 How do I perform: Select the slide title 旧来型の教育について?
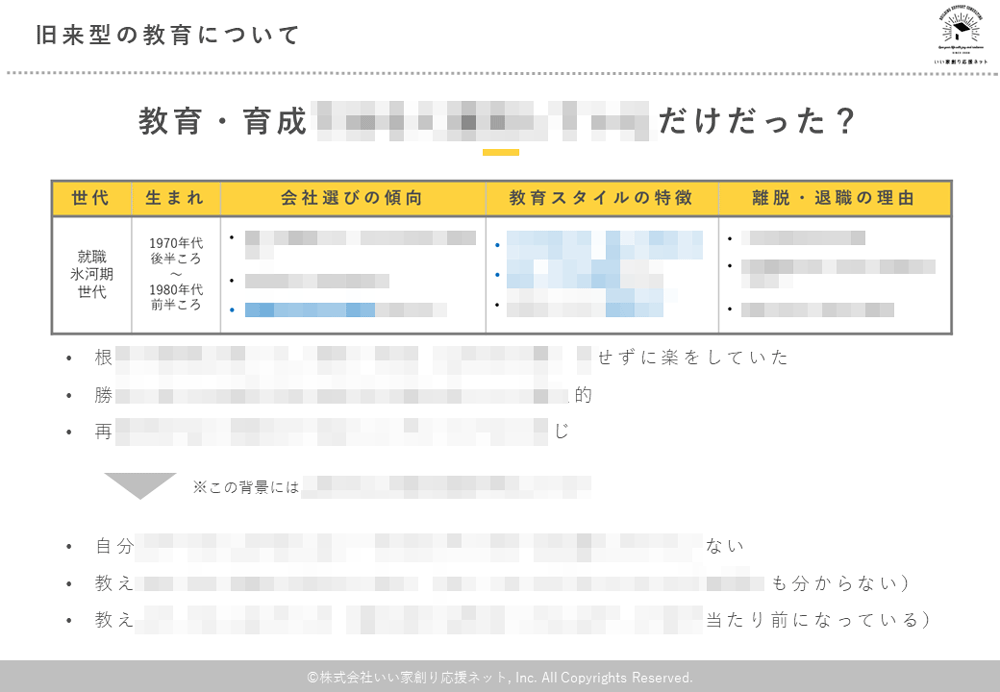click(167, 36)
